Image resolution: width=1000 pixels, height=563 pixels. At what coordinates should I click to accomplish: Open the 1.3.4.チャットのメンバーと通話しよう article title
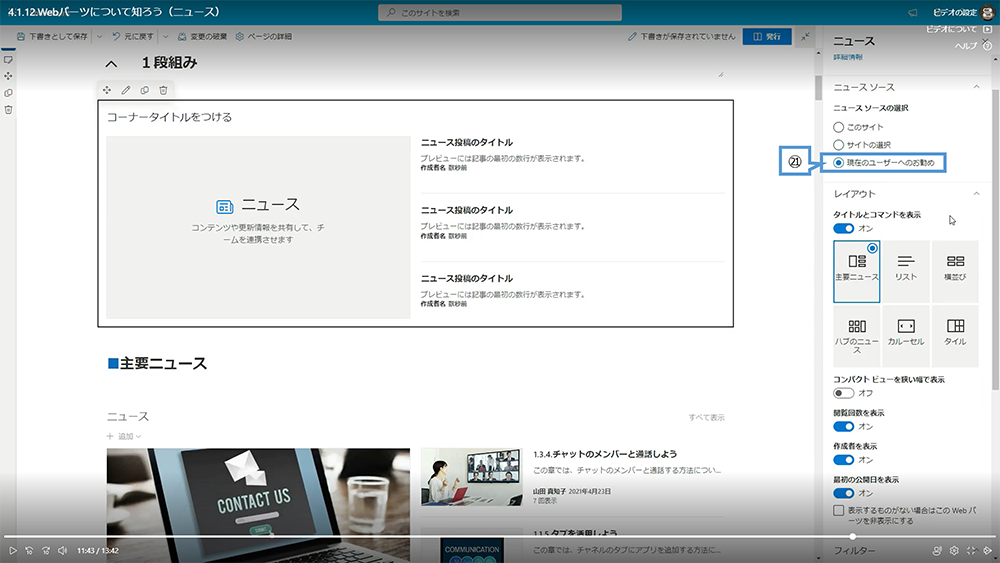point(605,454)
